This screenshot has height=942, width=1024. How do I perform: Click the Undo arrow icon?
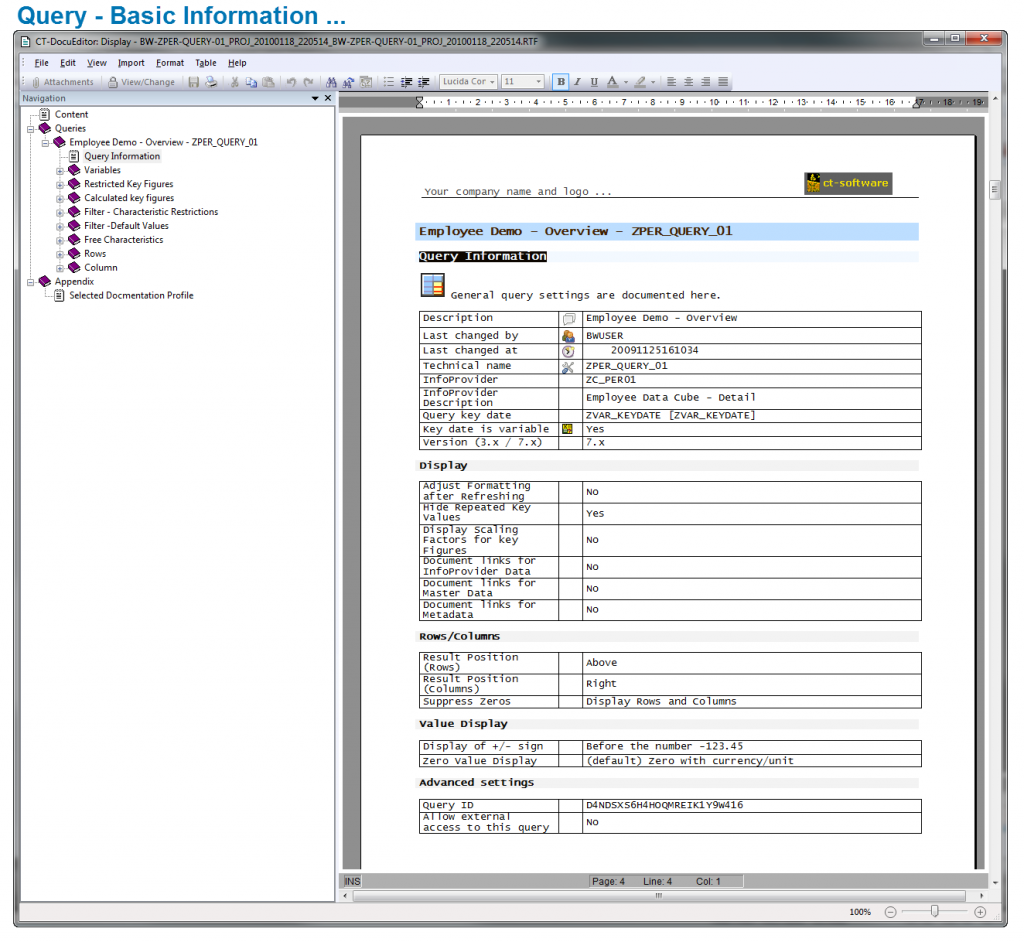291,82
